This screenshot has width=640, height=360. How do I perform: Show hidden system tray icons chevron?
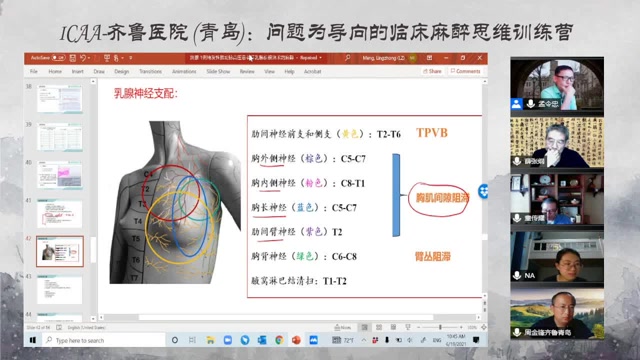(364, 340)
